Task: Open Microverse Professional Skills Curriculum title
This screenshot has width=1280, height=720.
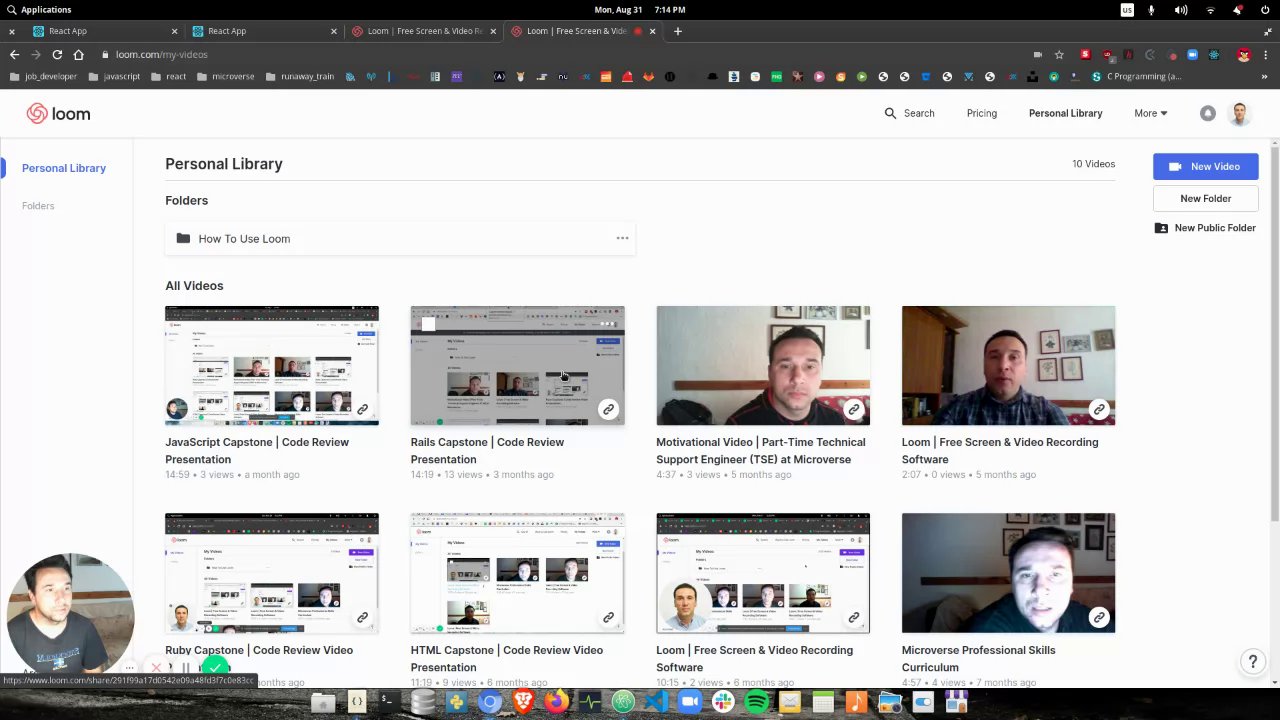Action: (978, 659)
